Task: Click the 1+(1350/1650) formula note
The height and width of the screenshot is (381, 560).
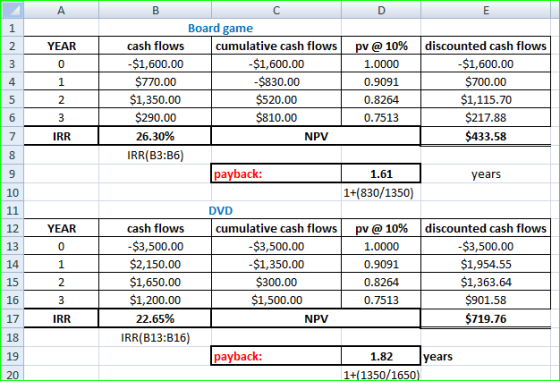Action: 381,375
